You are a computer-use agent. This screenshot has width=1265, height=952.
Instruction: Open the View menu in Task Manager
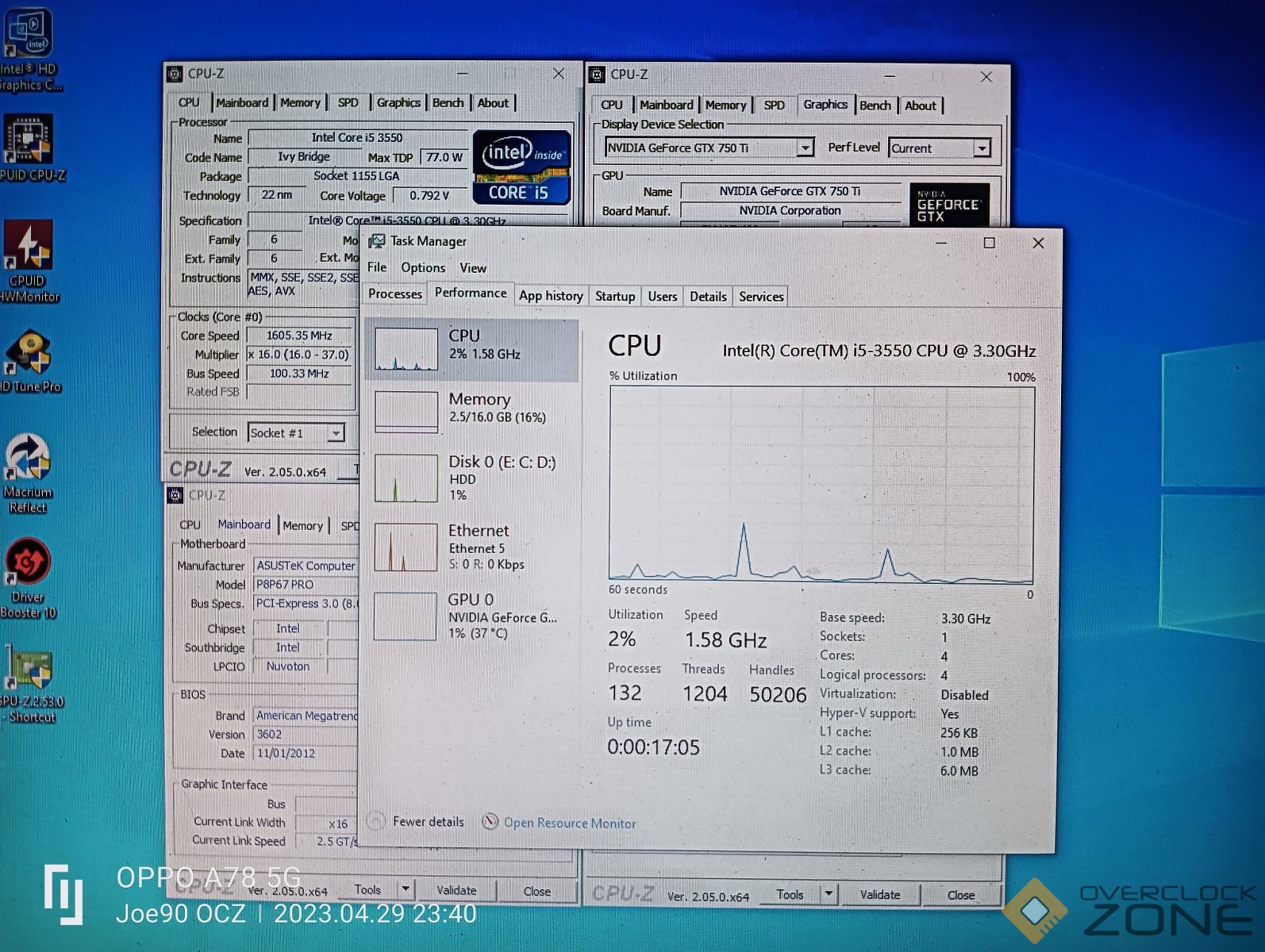click(473, 268)
